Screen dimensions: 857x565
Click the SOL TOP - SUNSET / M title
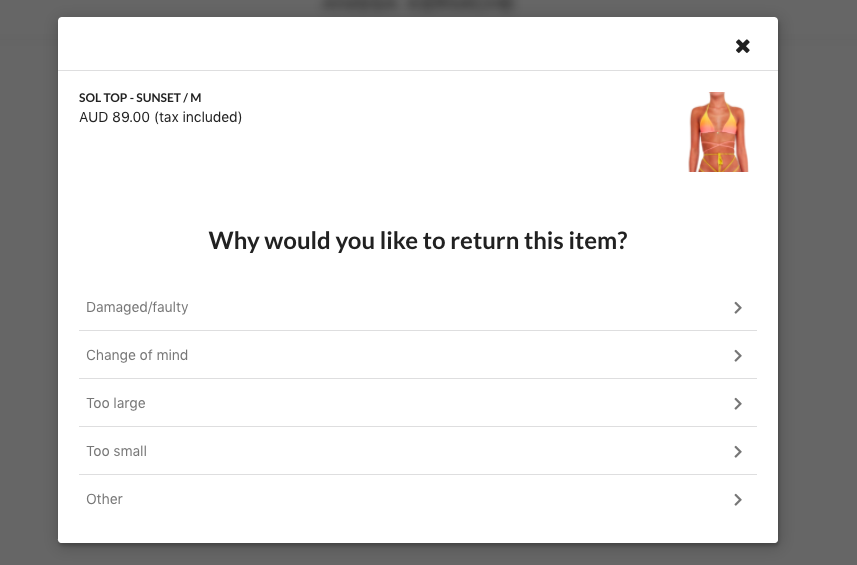140,98
